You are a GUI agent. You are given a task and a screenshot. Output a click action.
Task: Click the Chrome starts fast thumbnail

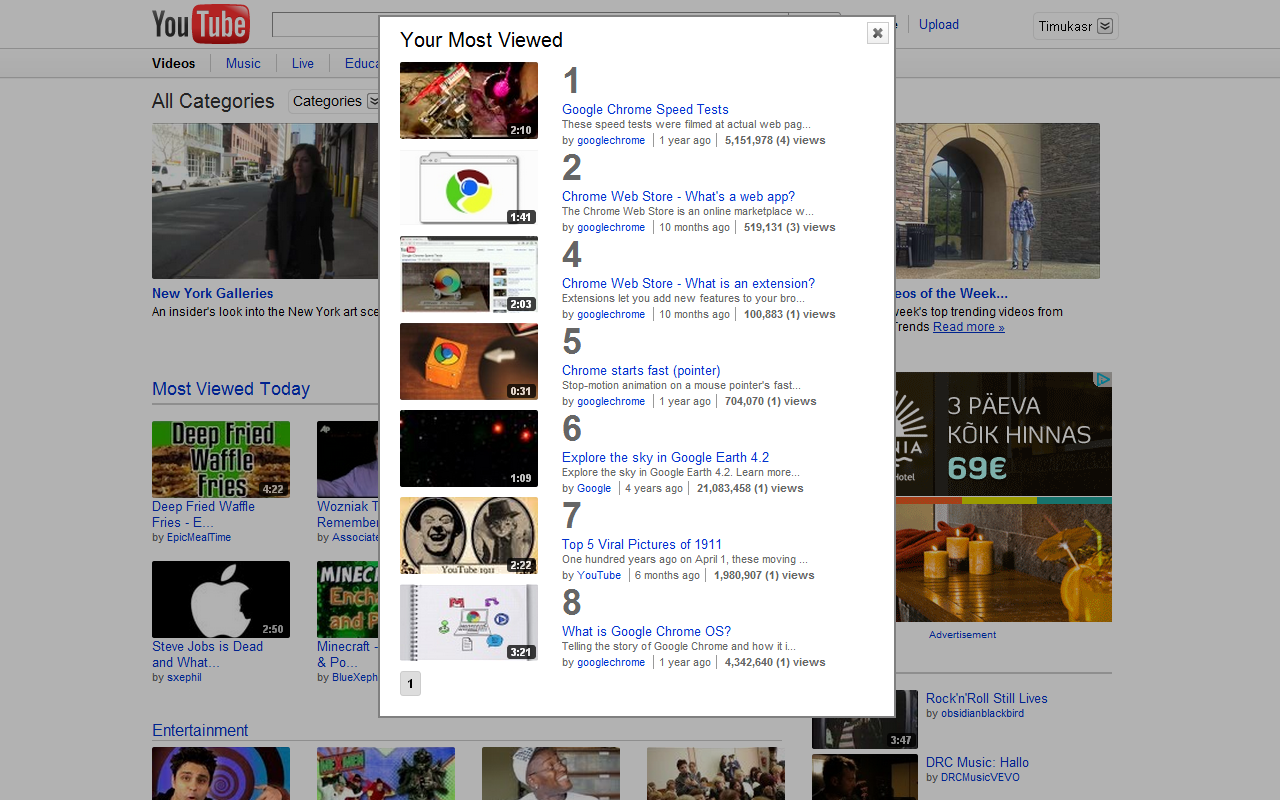pos(469,361)
